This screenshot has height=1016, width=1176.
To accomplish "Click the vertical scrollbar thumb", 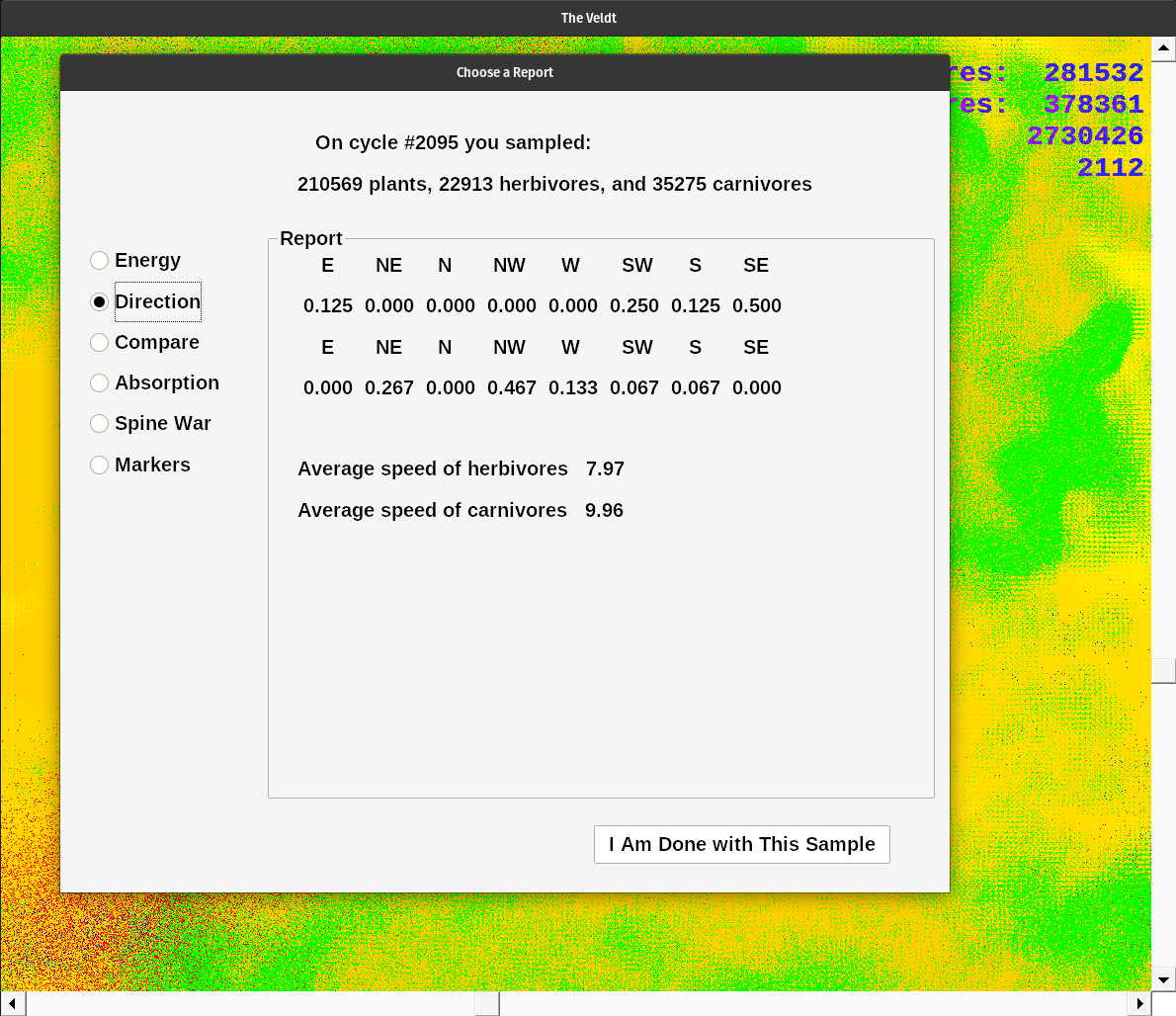I will (1163, 670).
